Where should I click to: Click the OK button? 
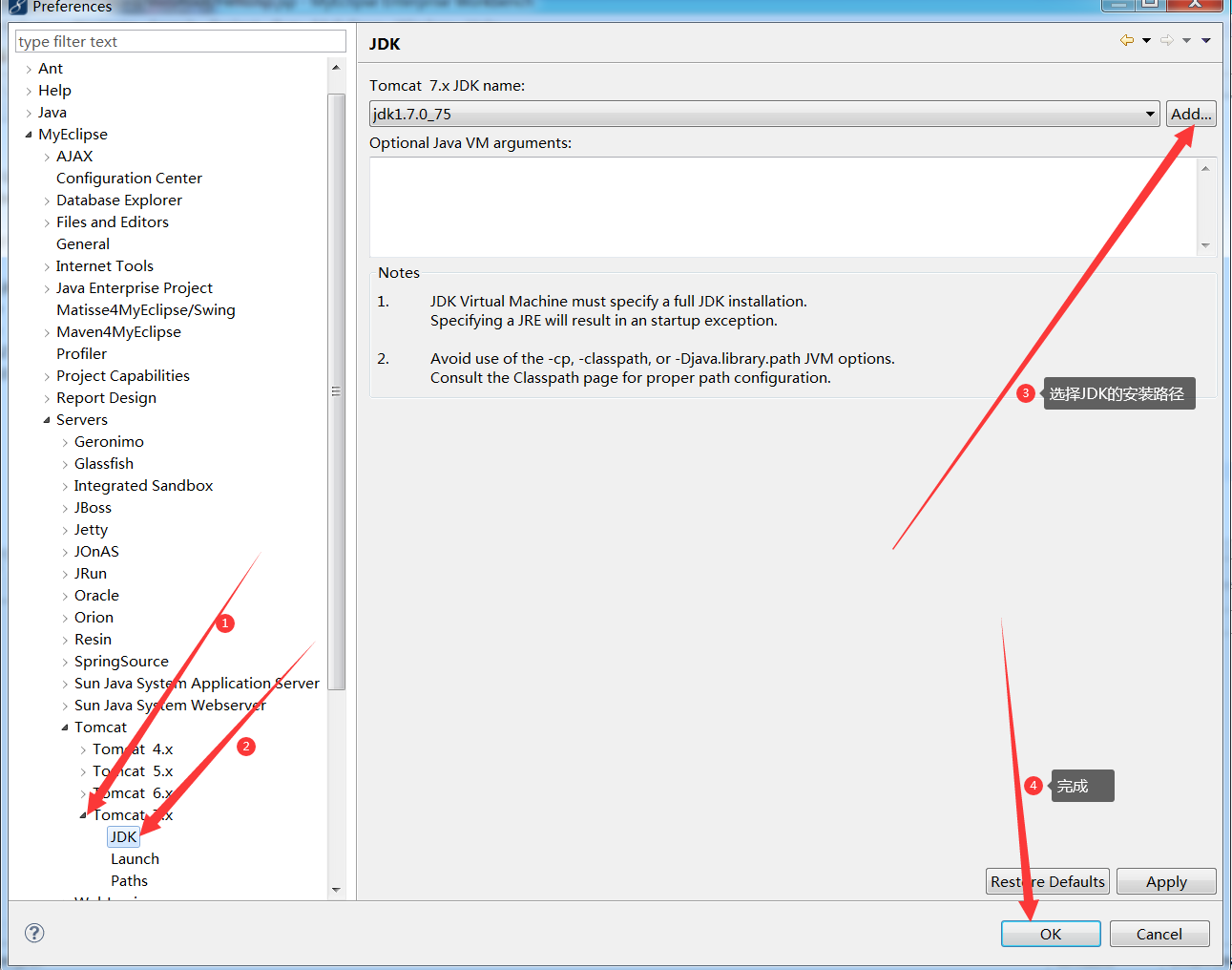(x=1051, y=934)
